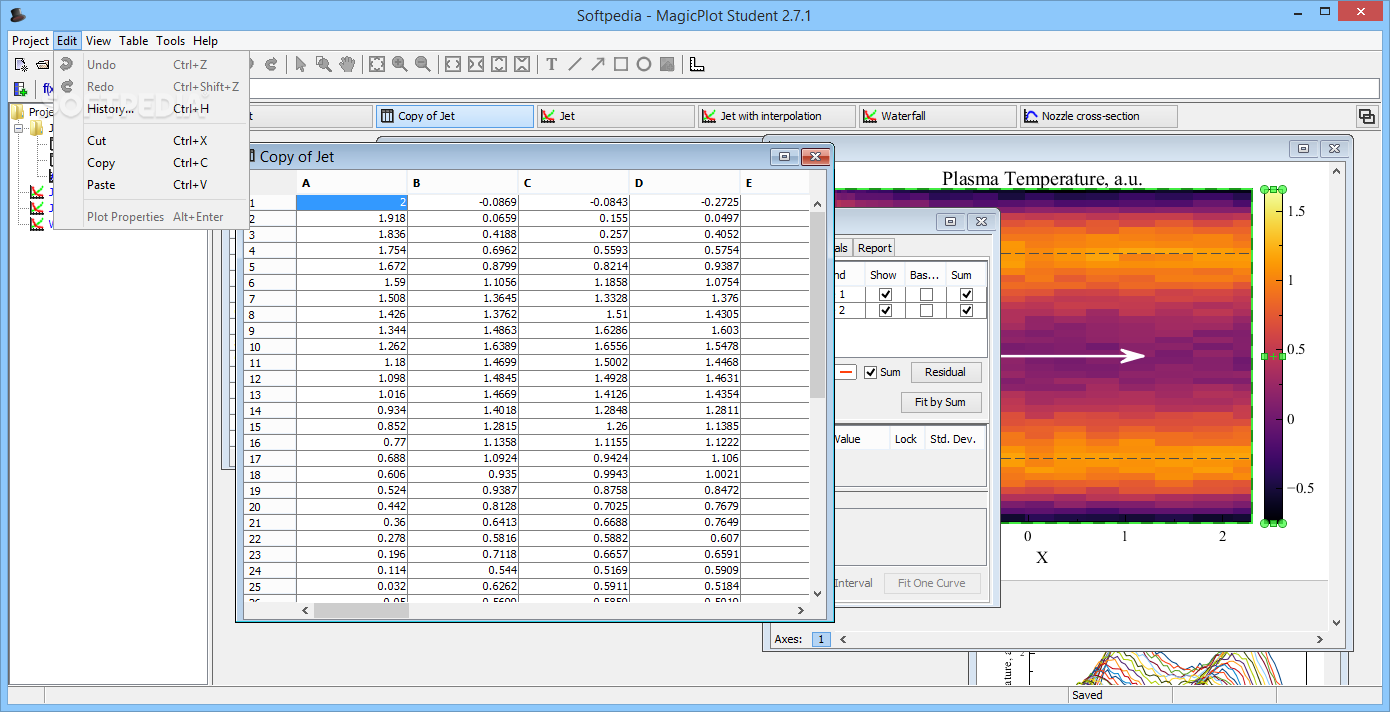Viewport: 1390px width, 712px height.
Task: Click the add axes toolbar icon
Action: (697, 64)
